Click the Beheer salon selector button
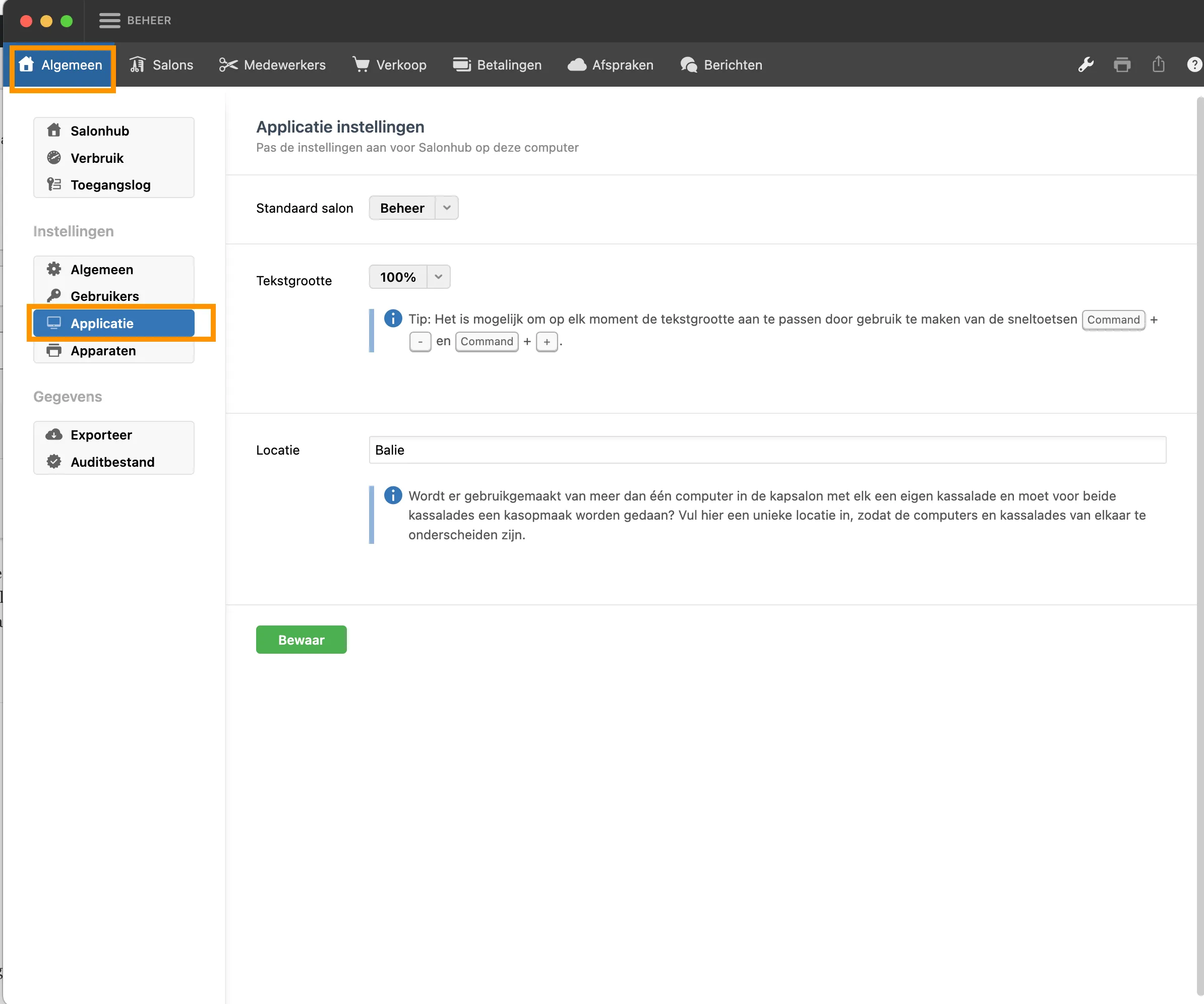The width and height of the screenshot is (1204, 1004). (x=402, y=208)
